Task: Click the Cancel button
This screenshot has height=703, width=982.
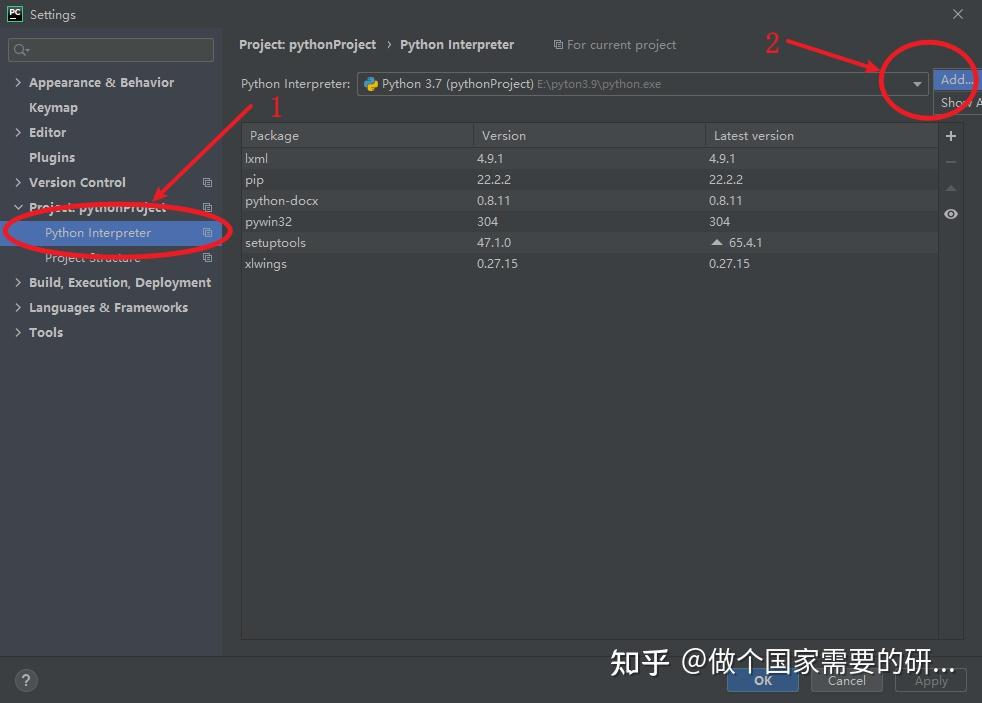Action: 847,680
